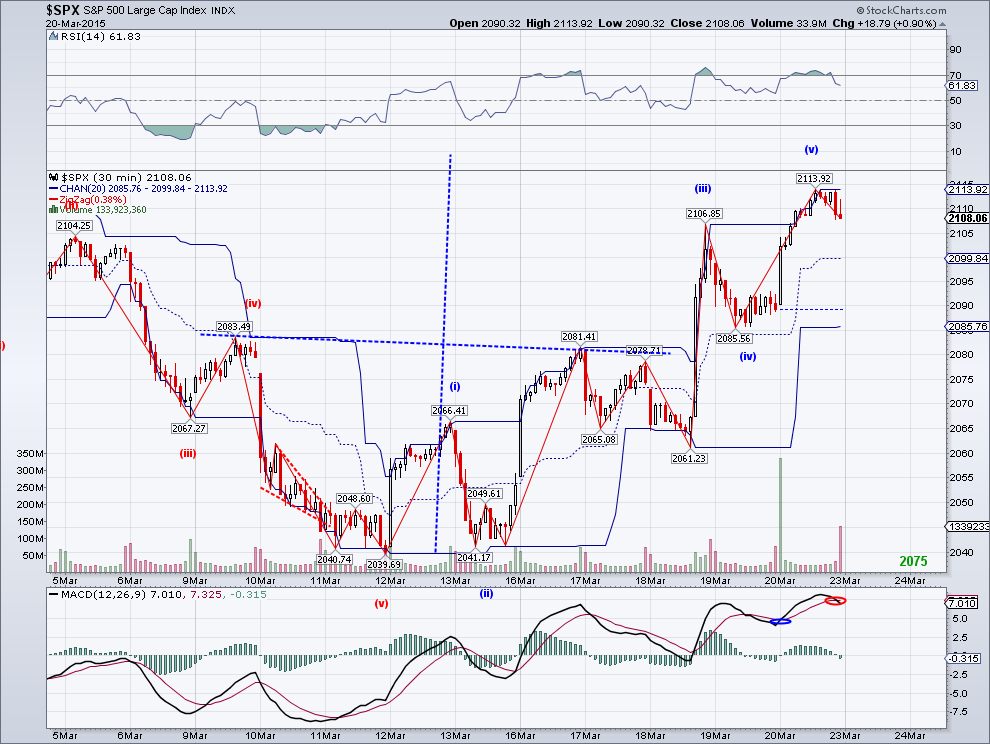The height and width of the screenshot is (744, 990).
Task: Click the tall 20Mar volume spike bar
Action: coord(780,515)
